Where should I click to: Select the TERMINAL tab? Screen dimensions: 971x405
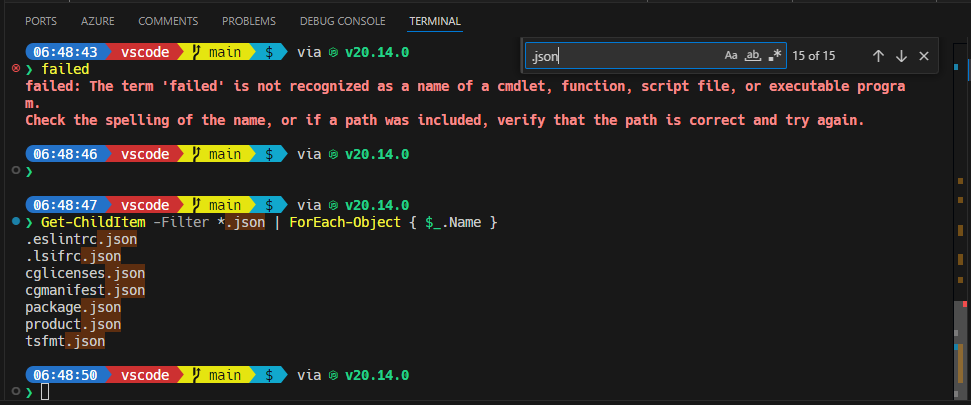tap(437, 20)
